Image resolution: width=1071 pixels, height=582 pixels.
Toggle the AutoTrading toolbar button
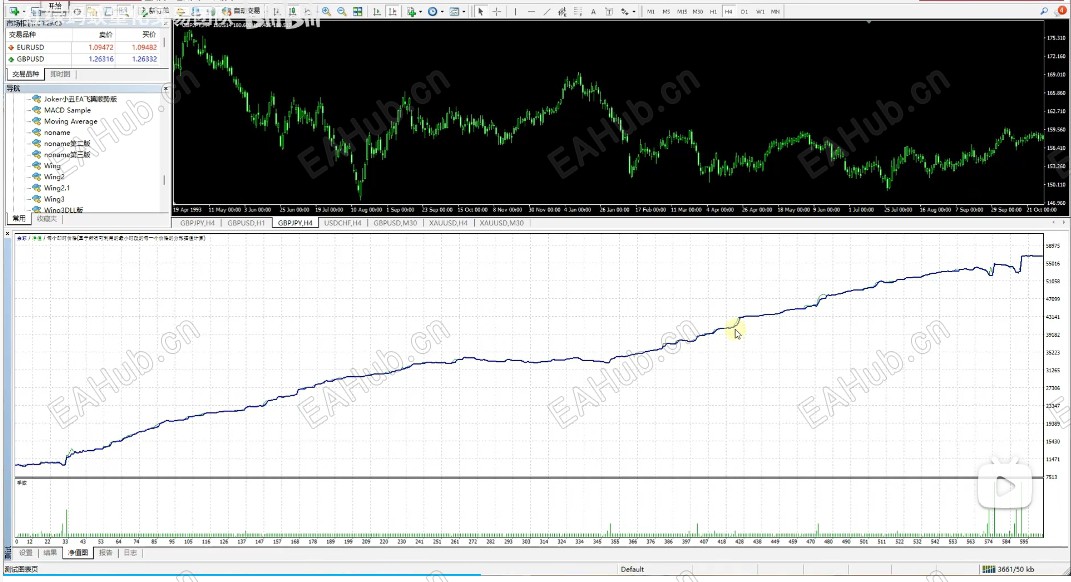pos(242,12)
